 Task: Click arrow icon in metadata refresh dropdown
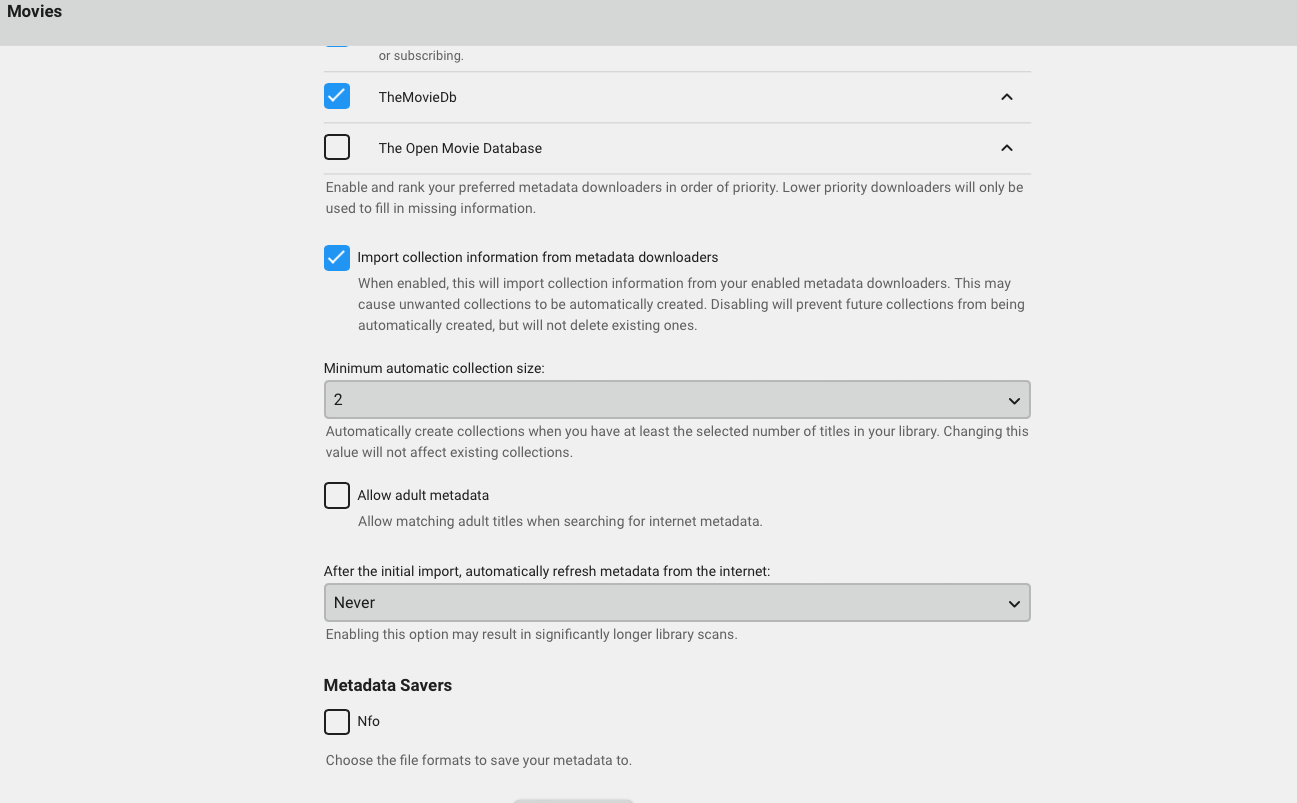1014,604
